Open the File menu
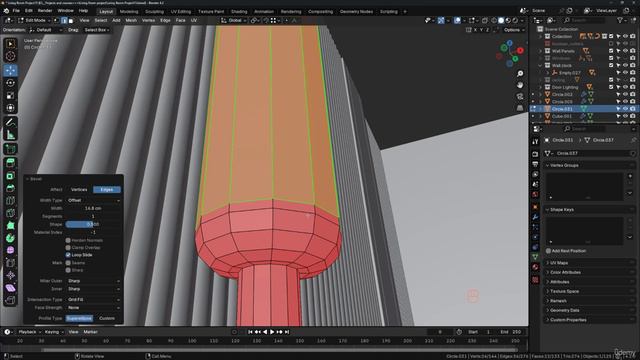The width and height of the screenshot is (640, 360). pyautogui.click(x=16, y=11)
